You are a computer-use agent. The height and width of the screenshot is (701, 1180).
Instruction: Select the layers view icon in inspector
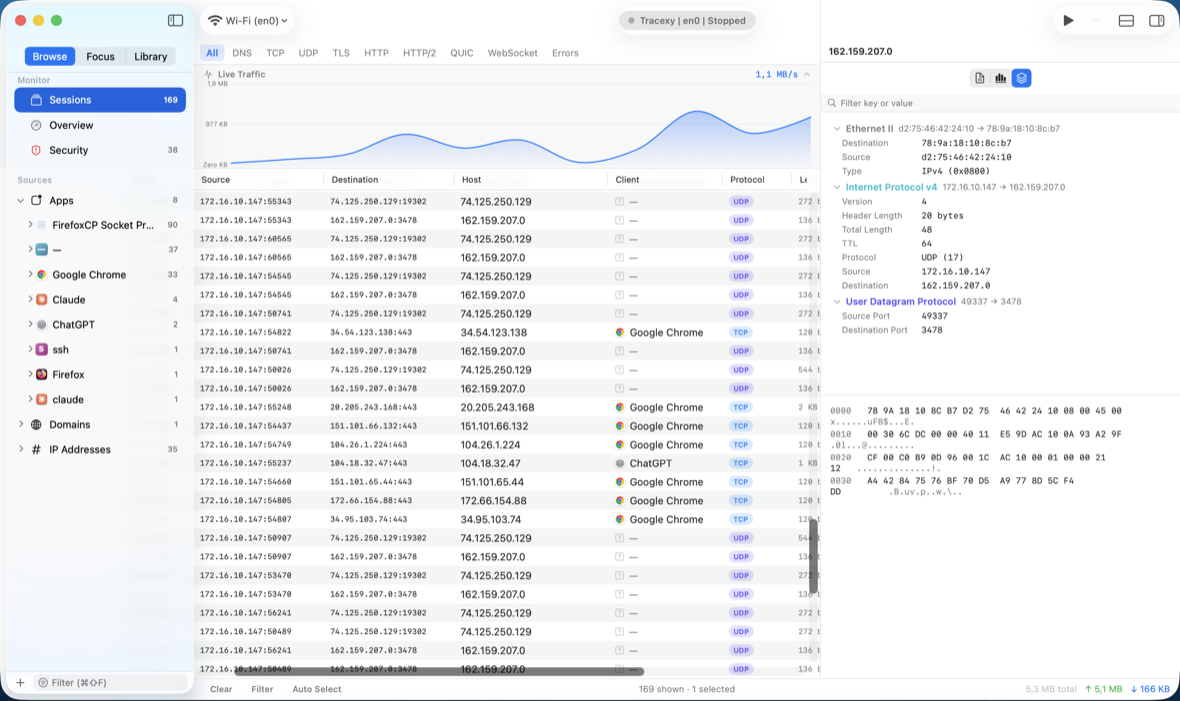point(1021,78)
